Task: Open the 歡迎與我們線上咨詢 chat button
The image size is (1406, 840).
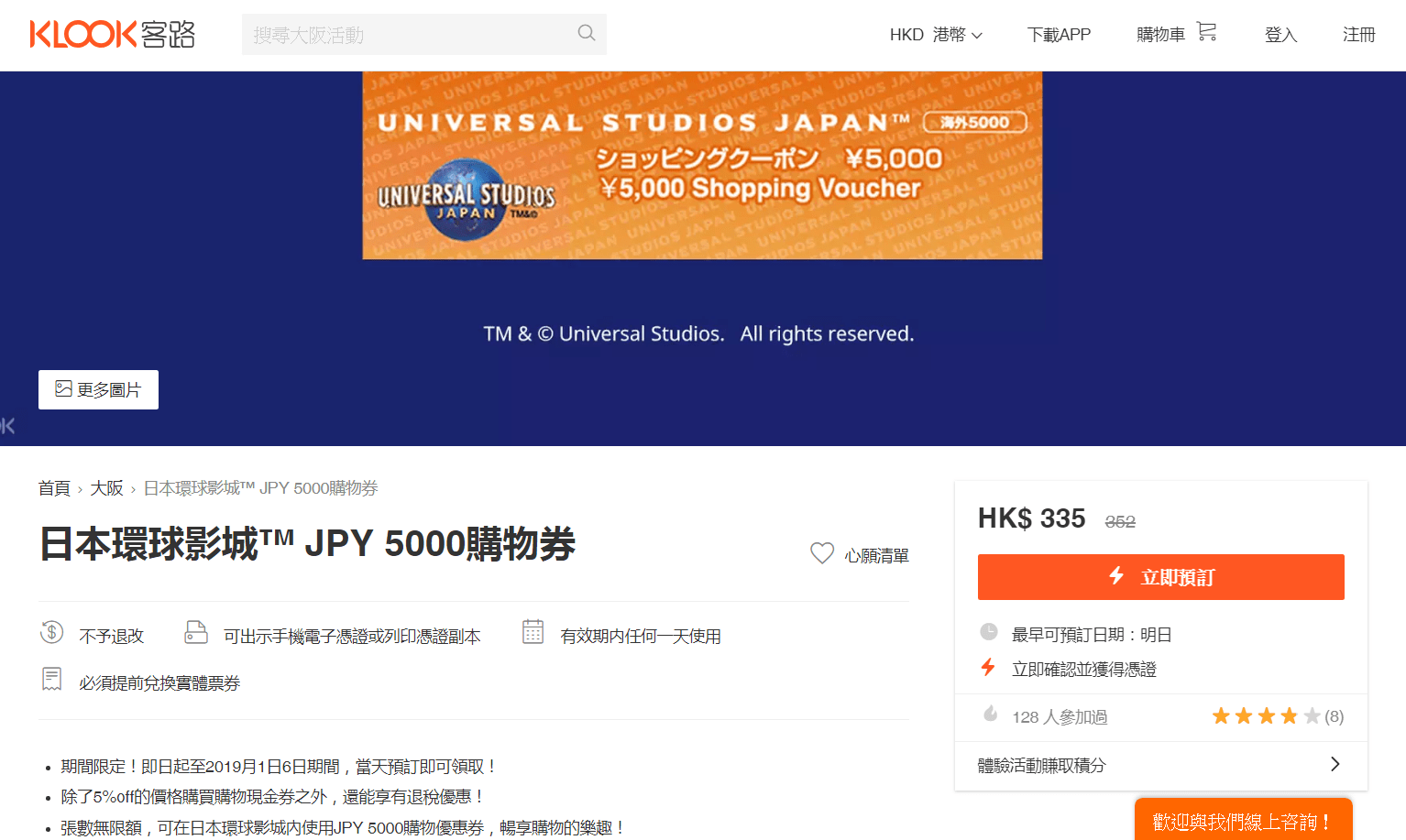Action: click(1244, 821)
